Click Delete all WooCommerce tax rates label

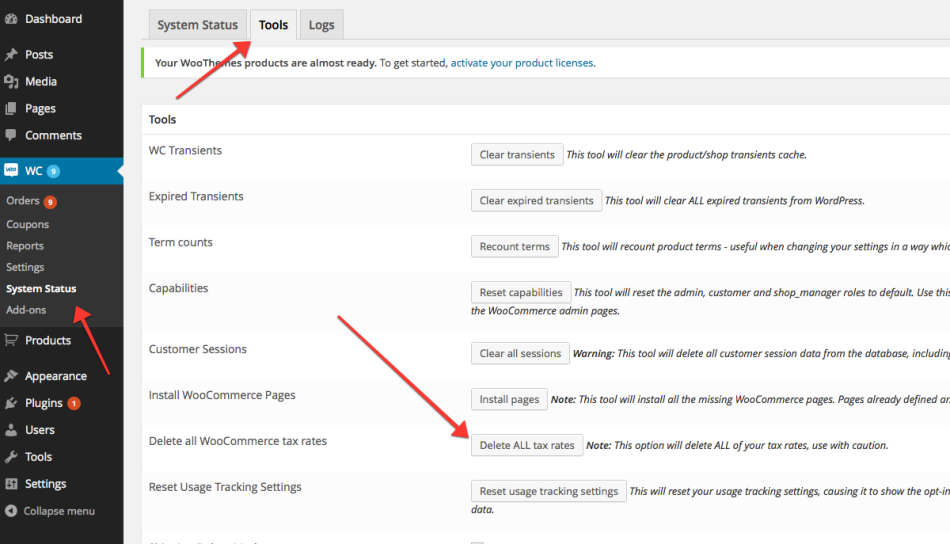238,441
